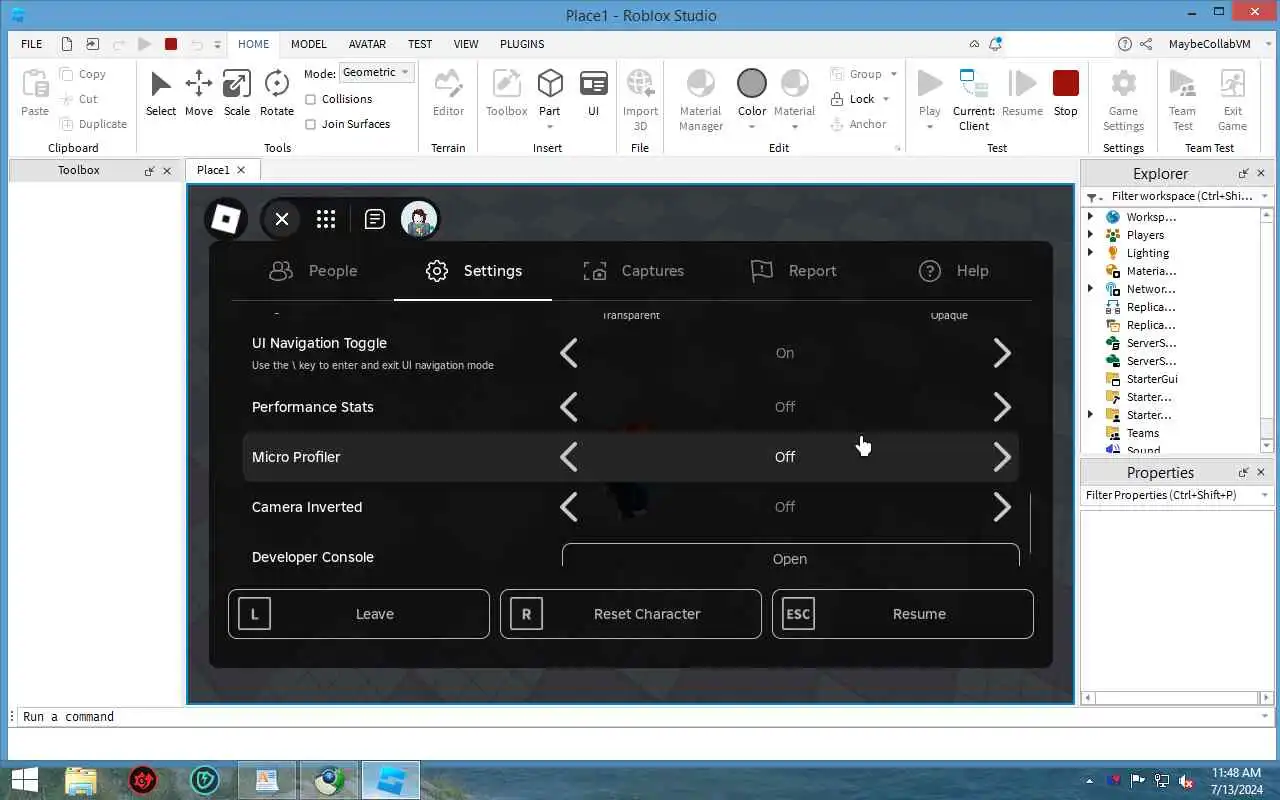The height and width of the screenshot is (800, 1280).
Task: Select the Scale tool
Action: [237, 94]
